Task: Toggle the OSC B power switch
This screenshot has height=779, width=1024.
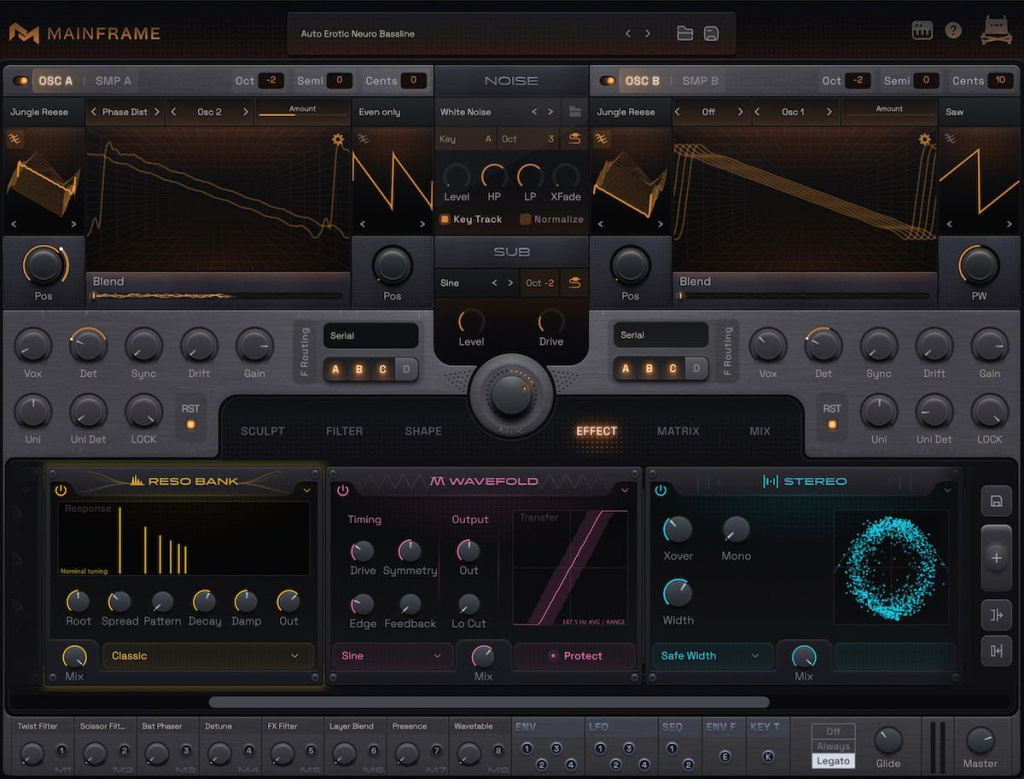Action: coord(607,81)
